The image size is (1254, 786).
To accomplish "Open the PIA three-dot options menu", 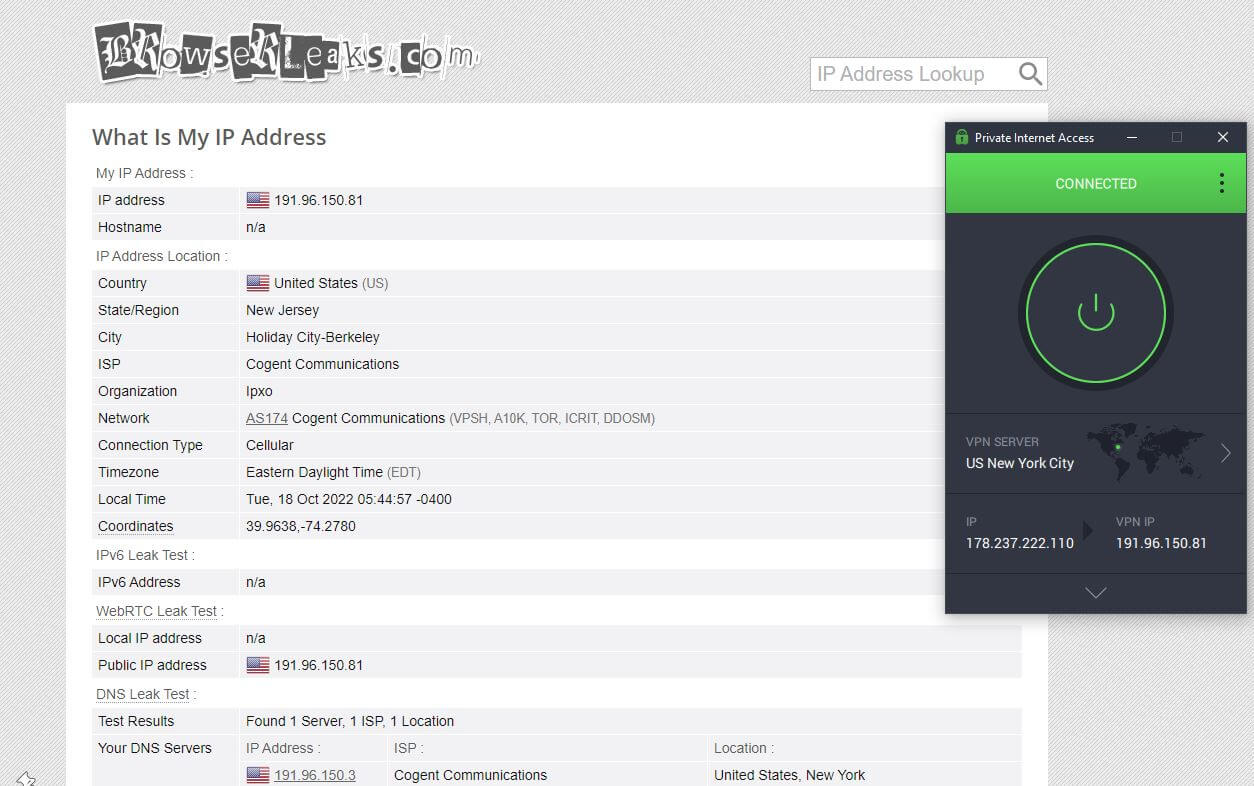I will point(1221,183).
